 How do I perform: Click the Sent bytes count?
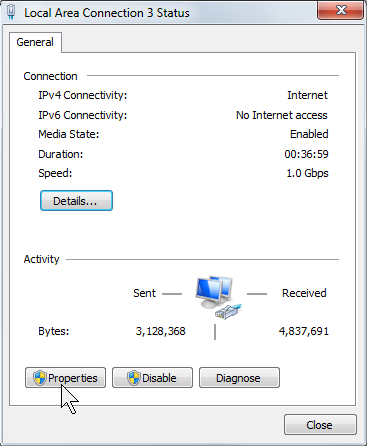click(160, 331)
